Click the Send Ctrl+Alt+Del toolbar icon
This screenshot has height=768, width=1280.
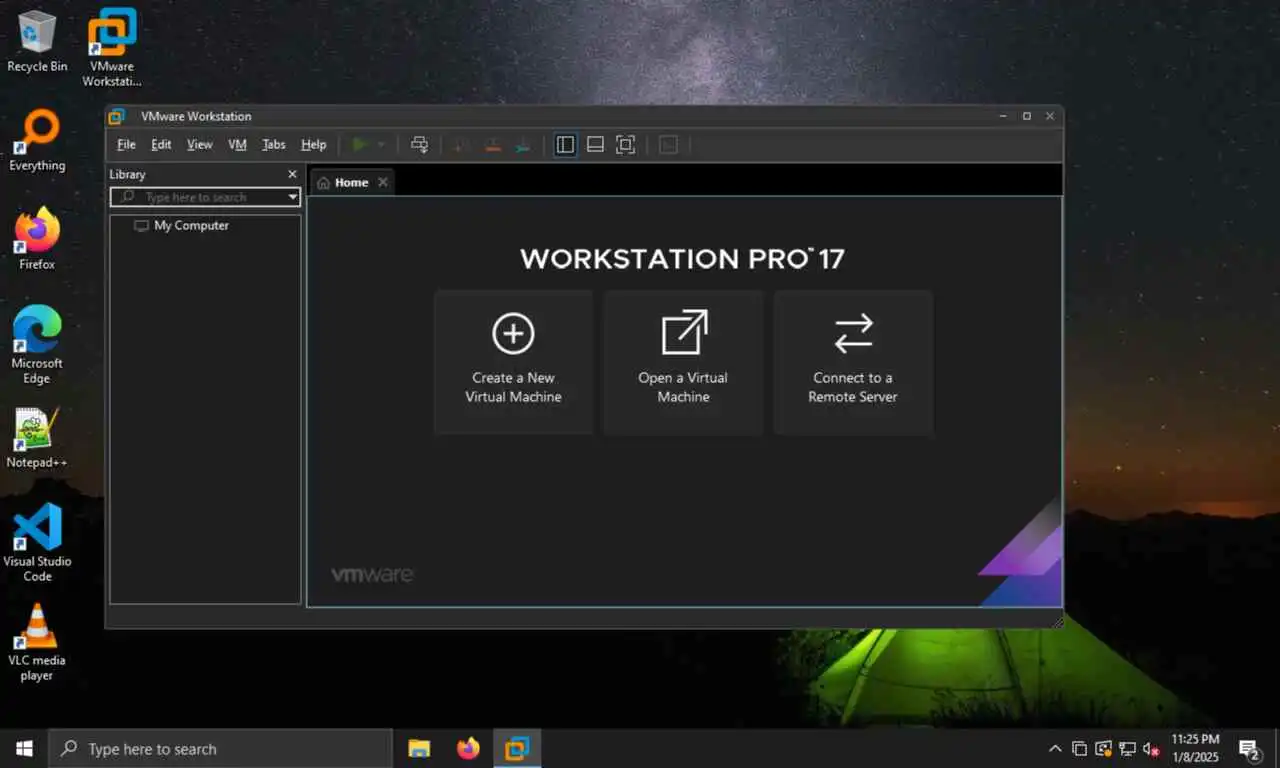coord(420,145)
